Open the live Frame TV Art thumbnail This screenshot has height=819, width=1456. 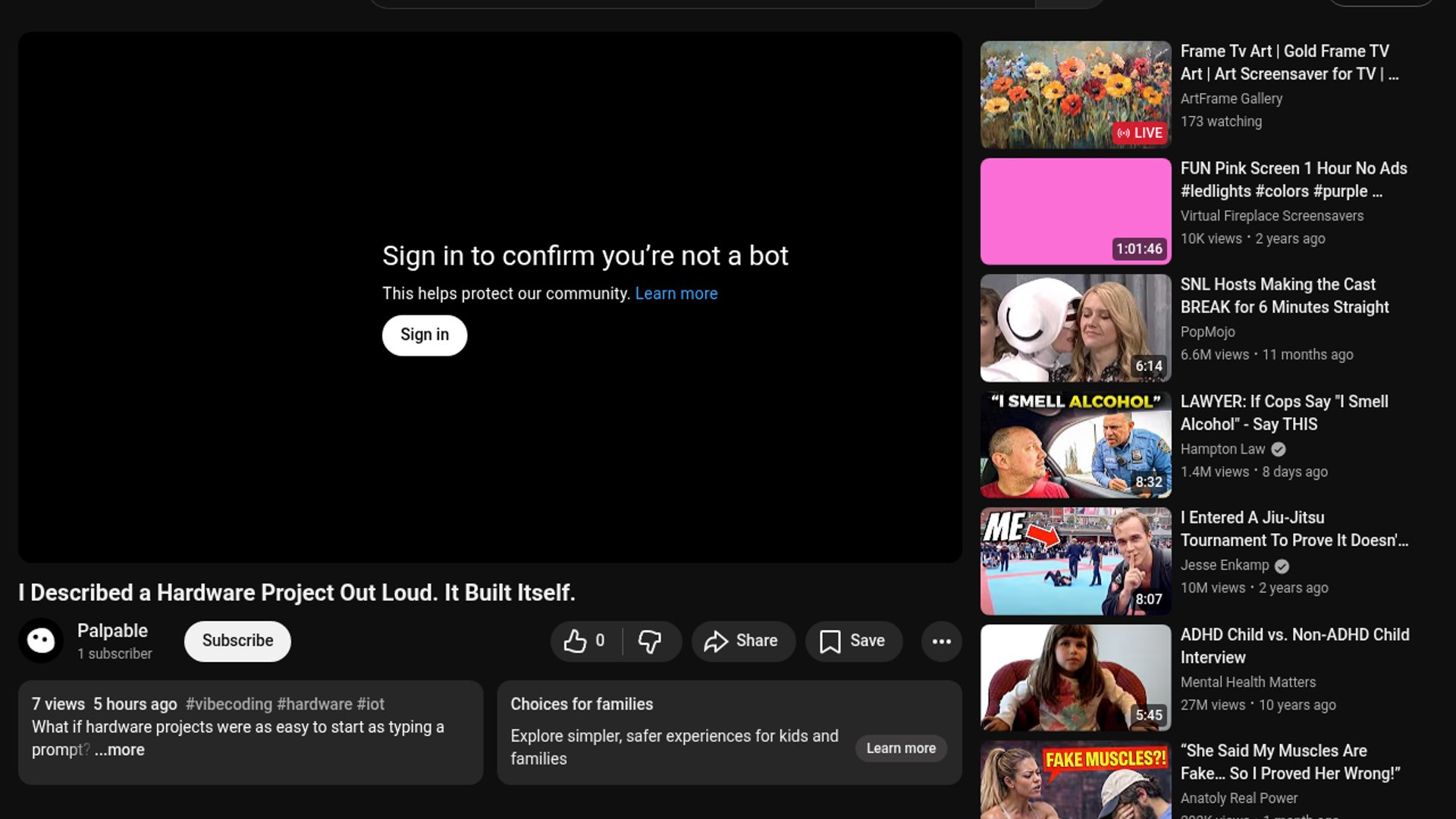click(x=1075, y=95)
